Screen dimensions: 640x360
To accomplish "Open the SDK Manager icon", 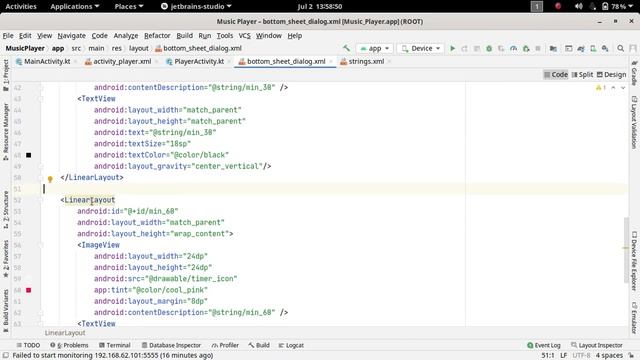I will coord(605,48).
